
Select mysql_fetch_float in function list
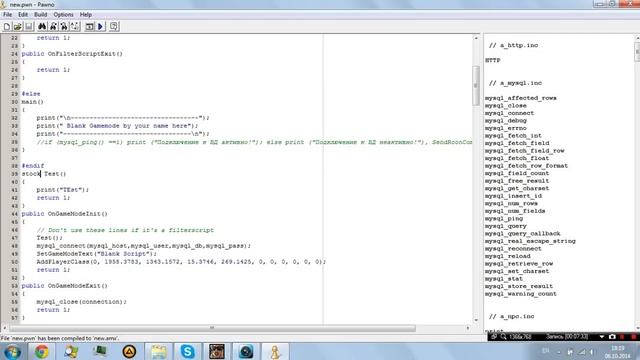[x=517, y=158]
